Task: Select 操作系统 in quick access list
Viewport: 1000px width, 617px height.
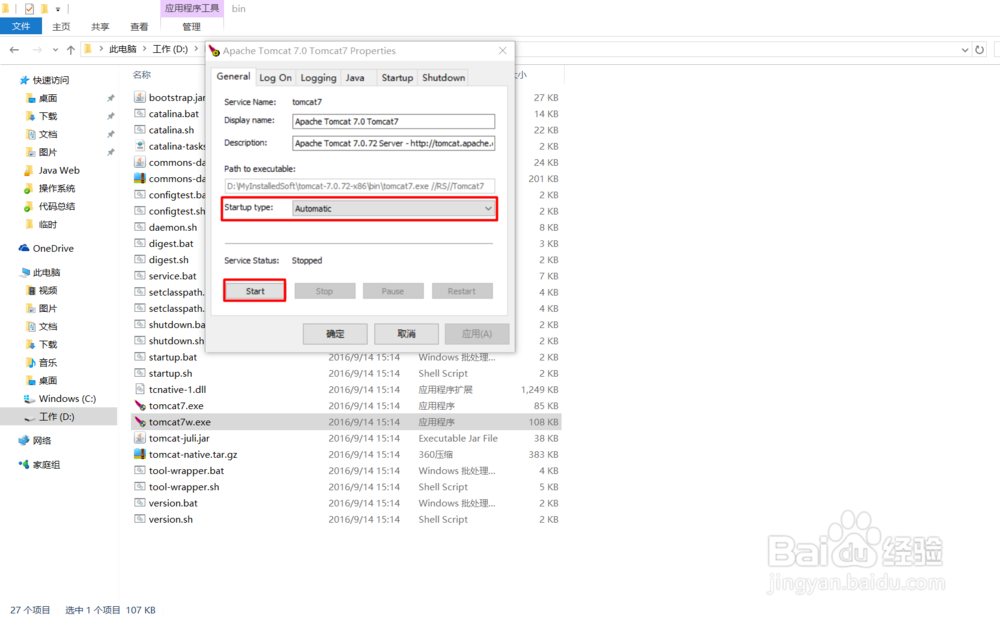Action: [57, 188]
